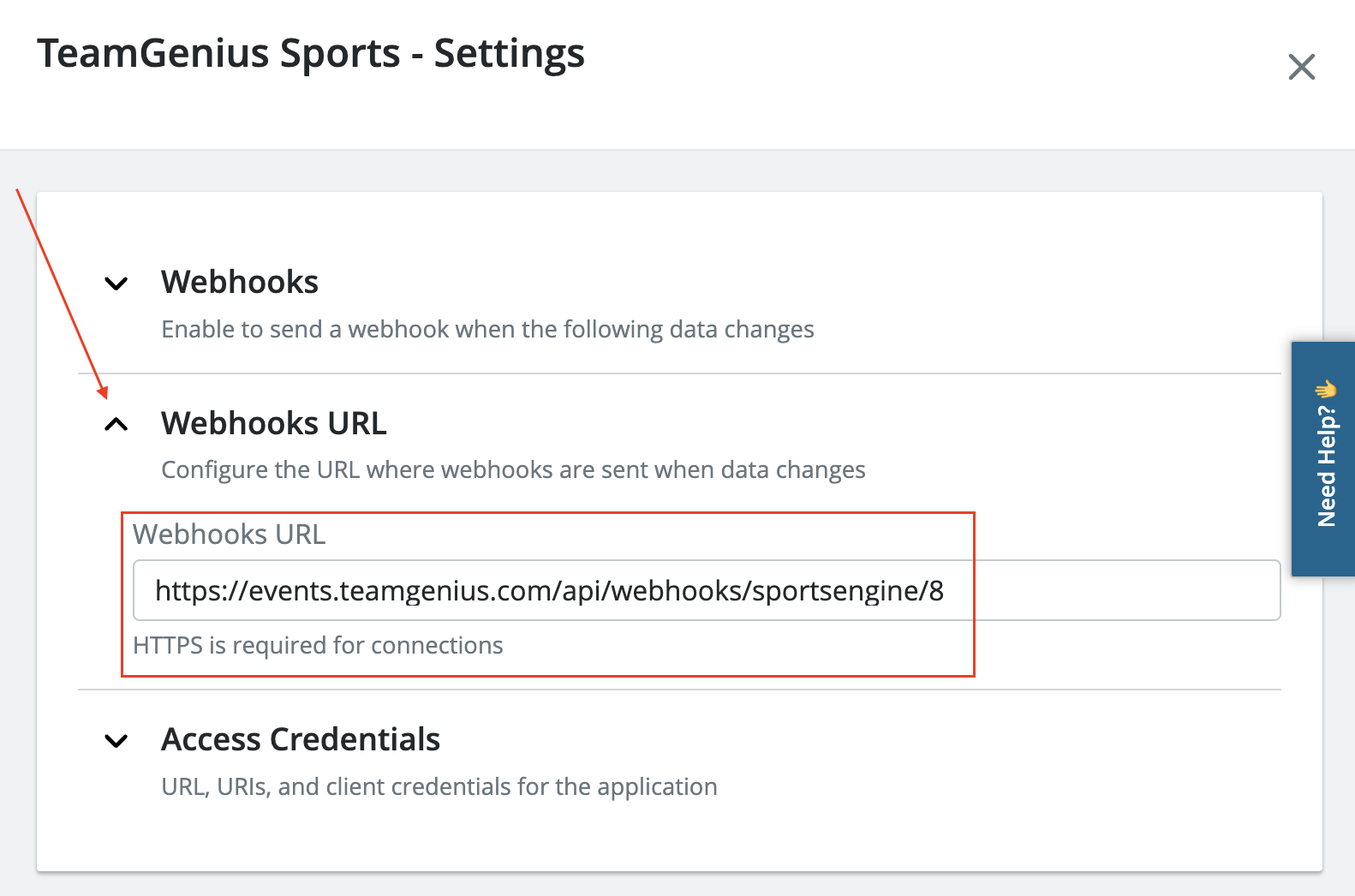Open the Need Help? side tab
The image size is (1355, 896).
(x=1323, y=458)
